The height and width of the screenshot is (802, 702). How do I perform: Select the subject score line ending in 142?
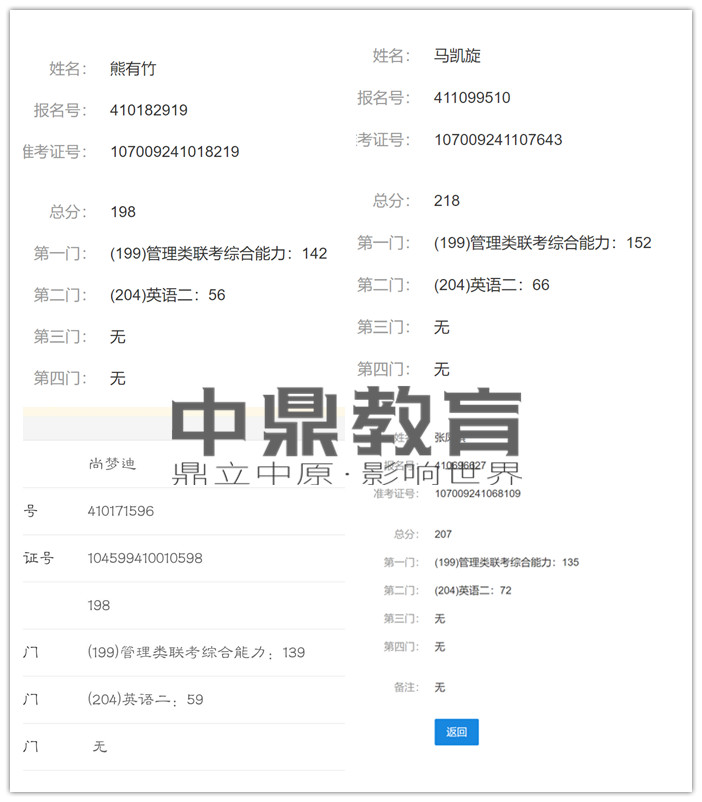click(218, 253)
